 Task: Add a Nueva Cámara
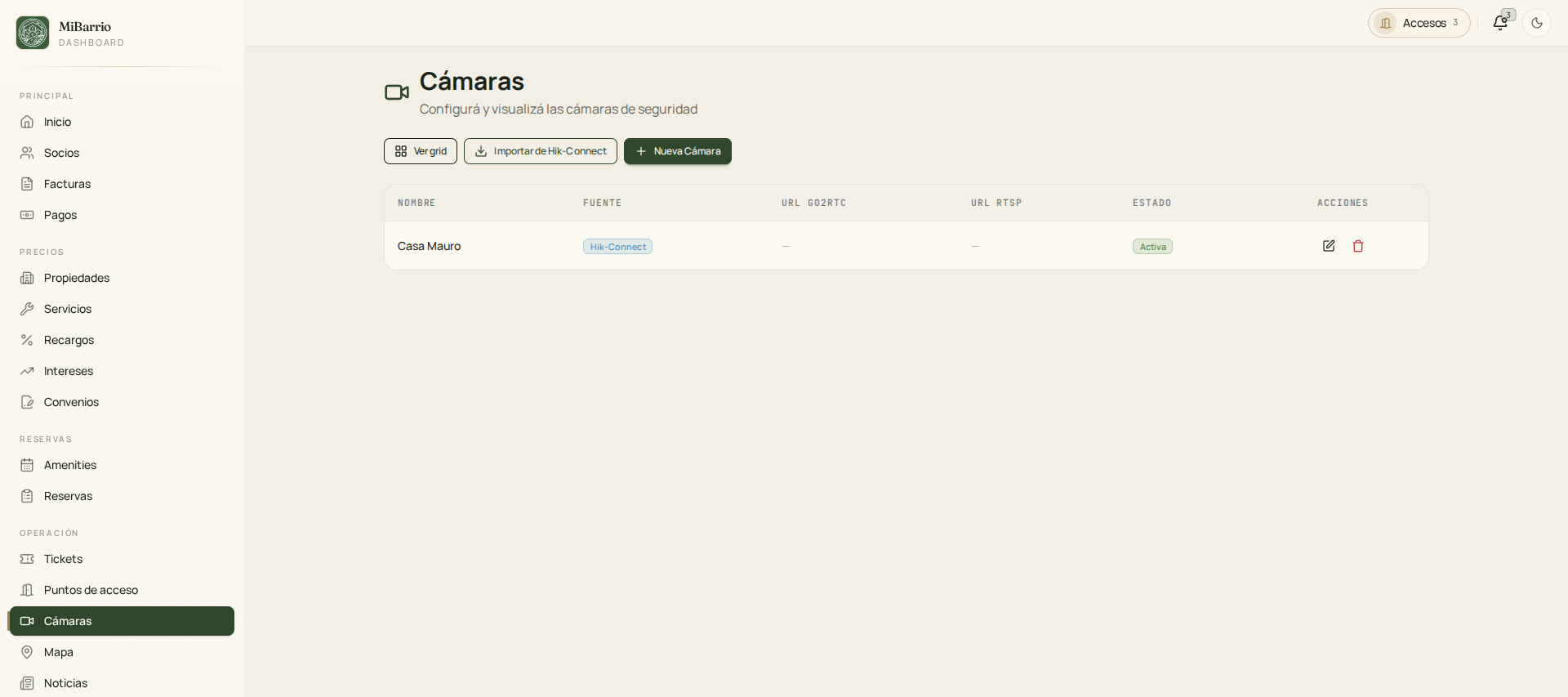click(678, 151)
